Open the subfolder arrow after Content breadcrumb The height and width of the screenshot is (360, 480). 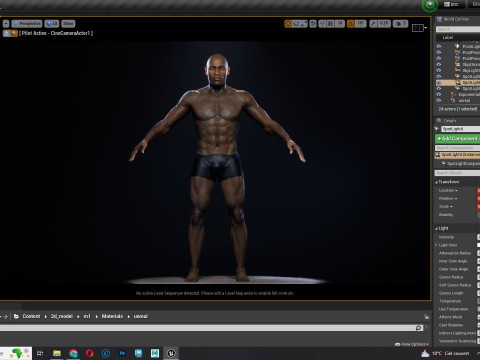coord(46,316)
